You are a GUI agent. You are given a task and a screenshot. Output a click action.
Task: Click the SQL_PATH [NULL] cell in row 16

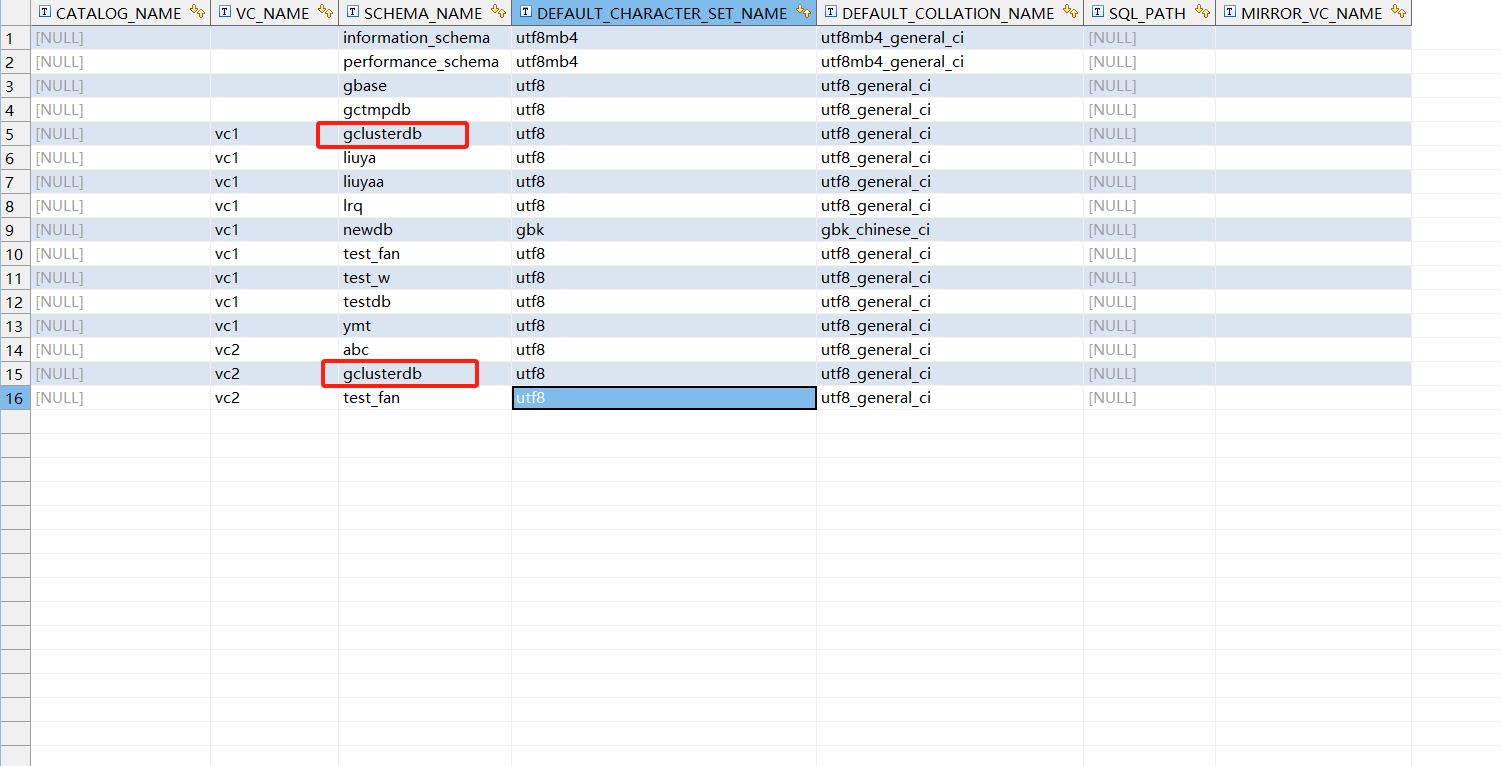pyautogui.click(x=1150, y=398)
